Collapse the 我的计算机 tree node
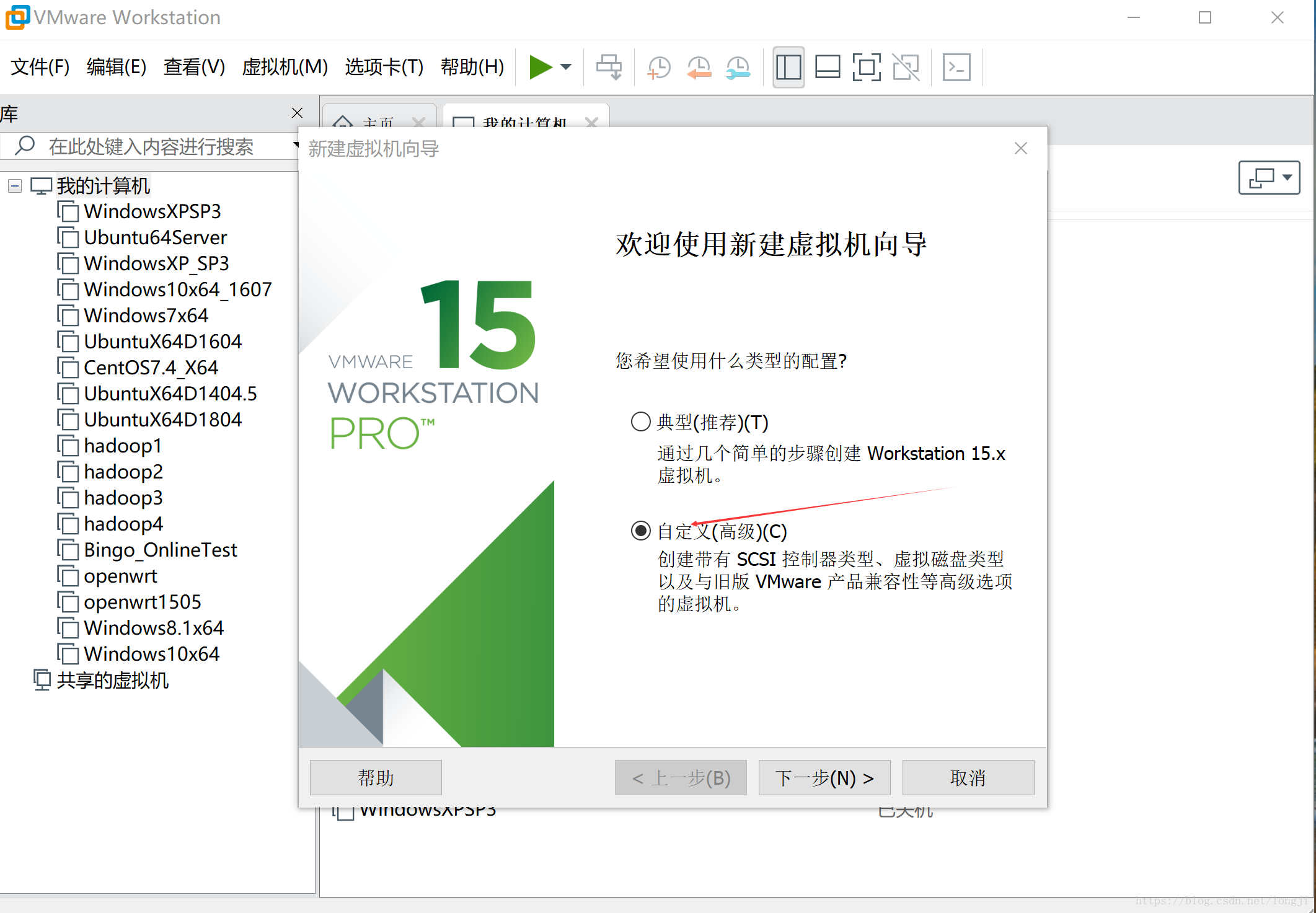The image size is (1316, 913). pyautogui.click(x=15, y=185)
